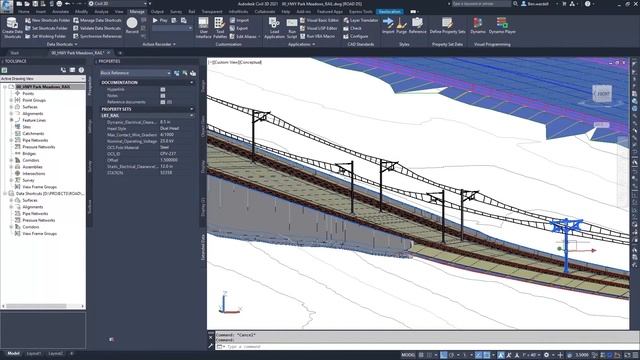640x360 pixels.
Task: Click Run Script
Action: (x=292, y=28)
